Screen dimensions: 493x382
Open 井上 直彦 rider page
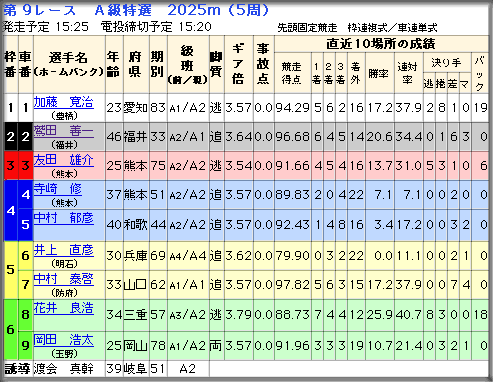pos(63,250)
